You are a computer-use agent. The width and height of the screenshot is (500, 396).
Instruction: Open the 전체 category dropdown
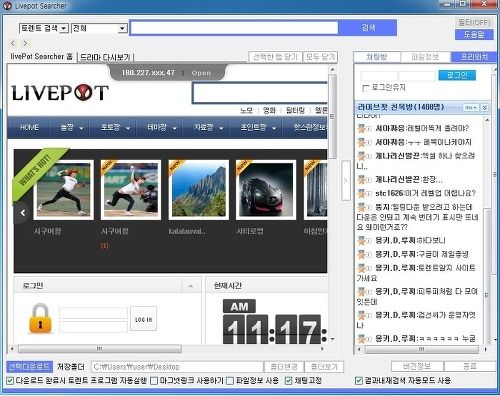(122, 28)
